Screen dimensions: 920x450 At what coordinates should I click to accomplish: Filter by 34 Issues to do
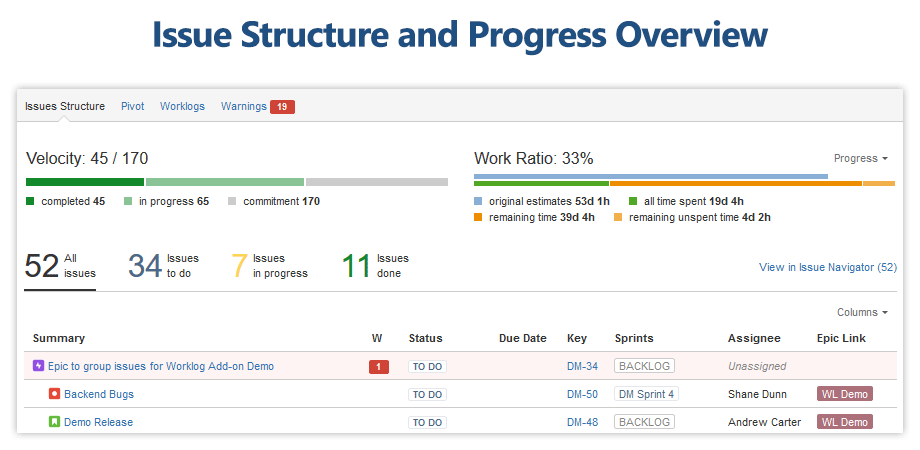coord(164,266)
